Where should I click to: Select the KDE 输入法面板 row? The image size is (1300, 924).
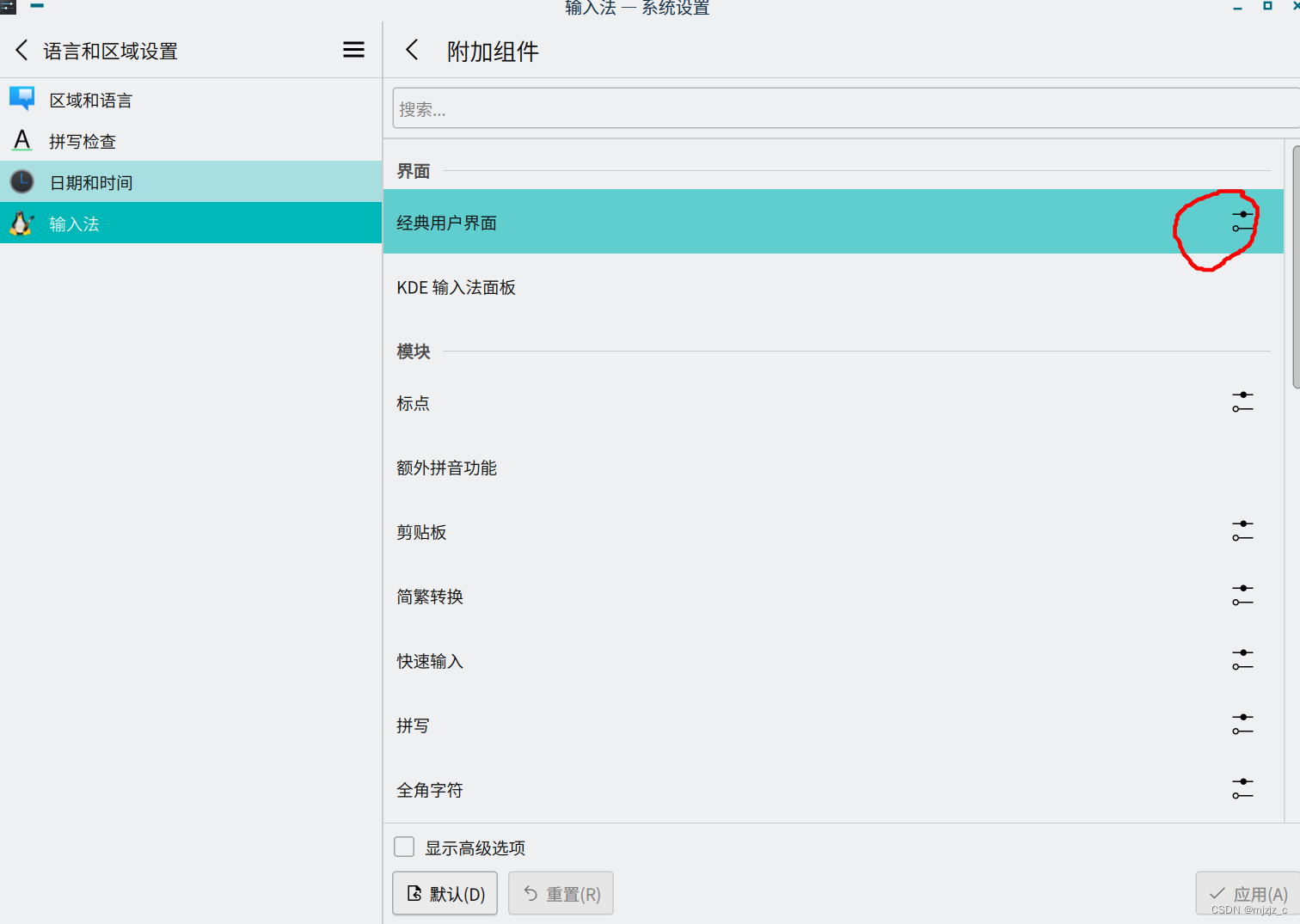(833, 286)
